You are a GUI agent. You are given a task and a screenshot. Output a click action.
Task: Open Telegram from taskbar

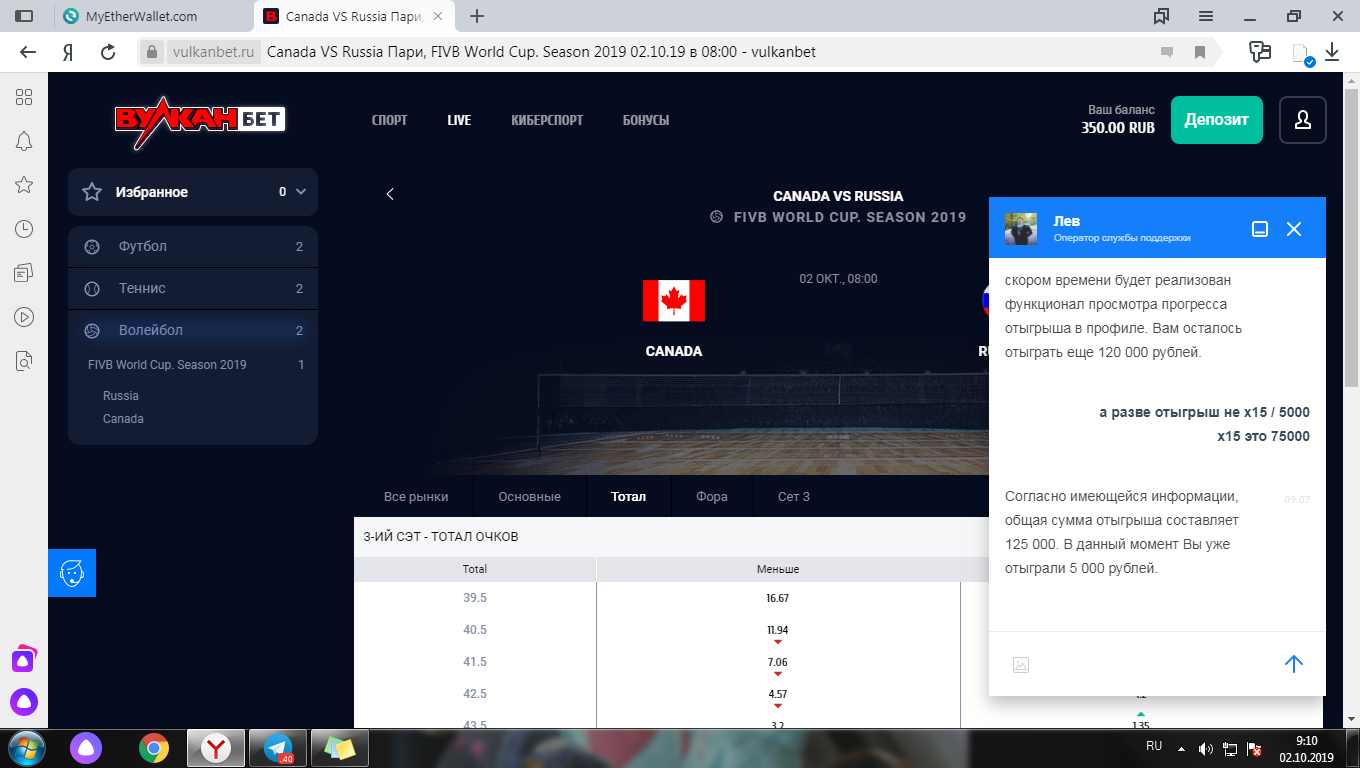click(277, 748)
